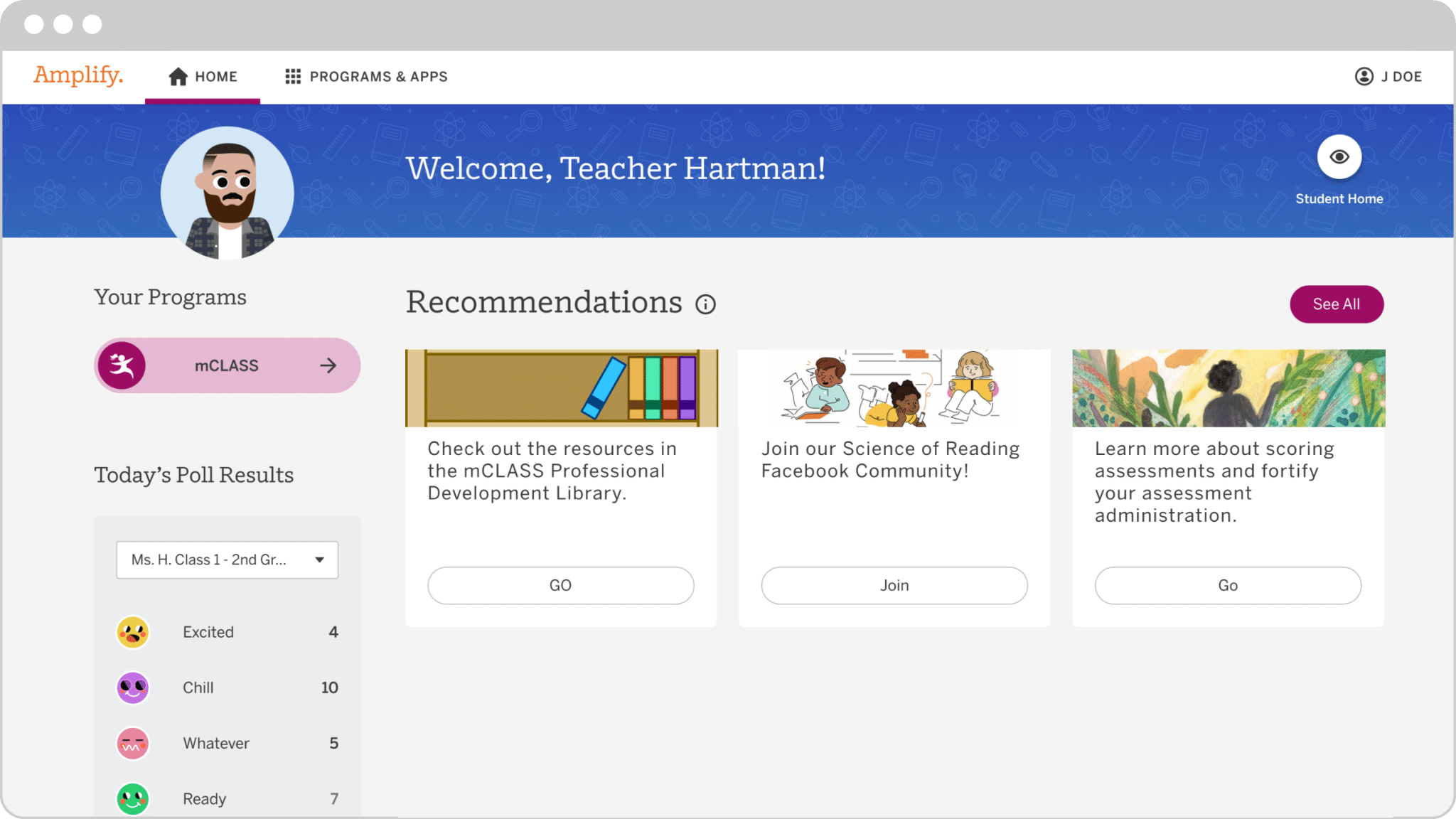Click the Chill sunglasses emoji
The width and height of the screenshot is (1456, 819).
point(133,687)
